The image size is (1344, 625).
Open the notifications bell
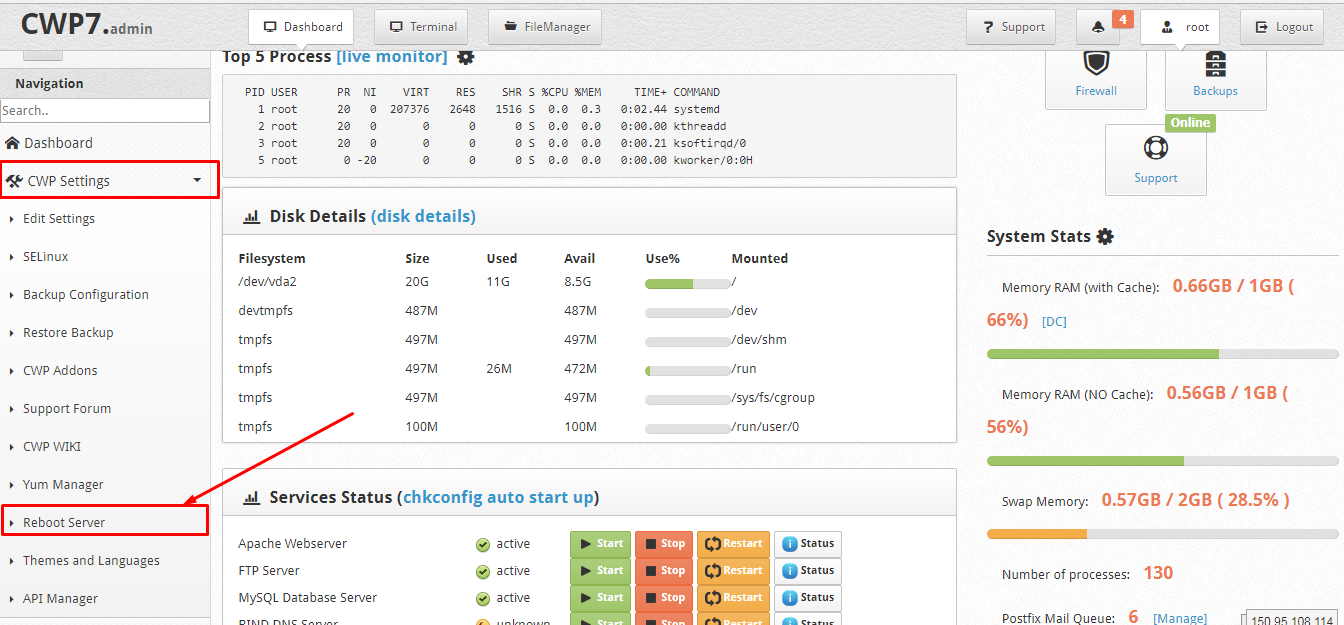tap(1098, 27)
